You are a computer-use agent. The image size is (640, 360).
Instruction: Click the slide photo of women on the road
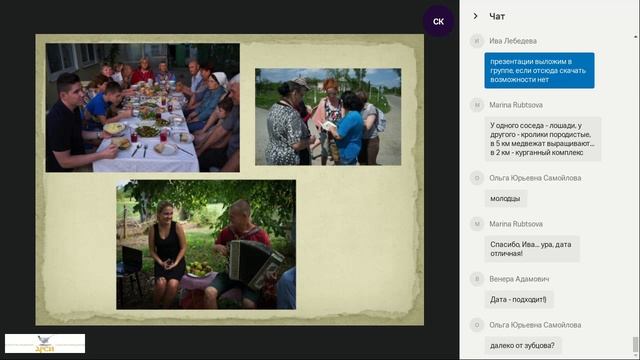(x=328, y=116)
